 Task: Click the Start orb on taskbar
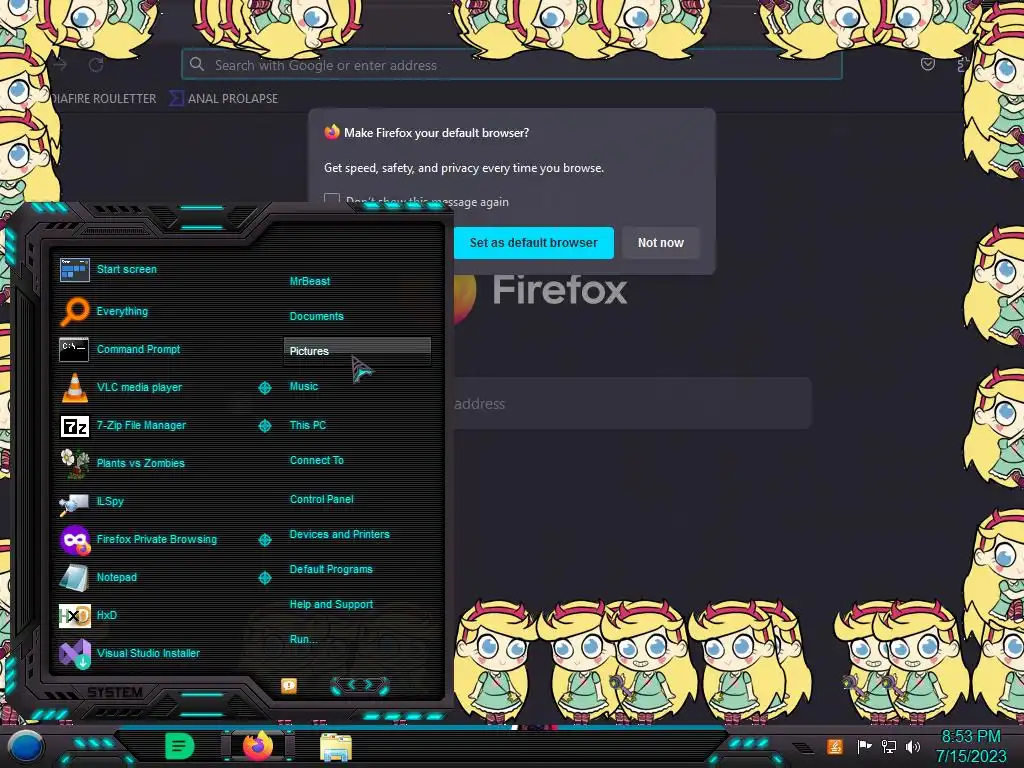point(24,747)
